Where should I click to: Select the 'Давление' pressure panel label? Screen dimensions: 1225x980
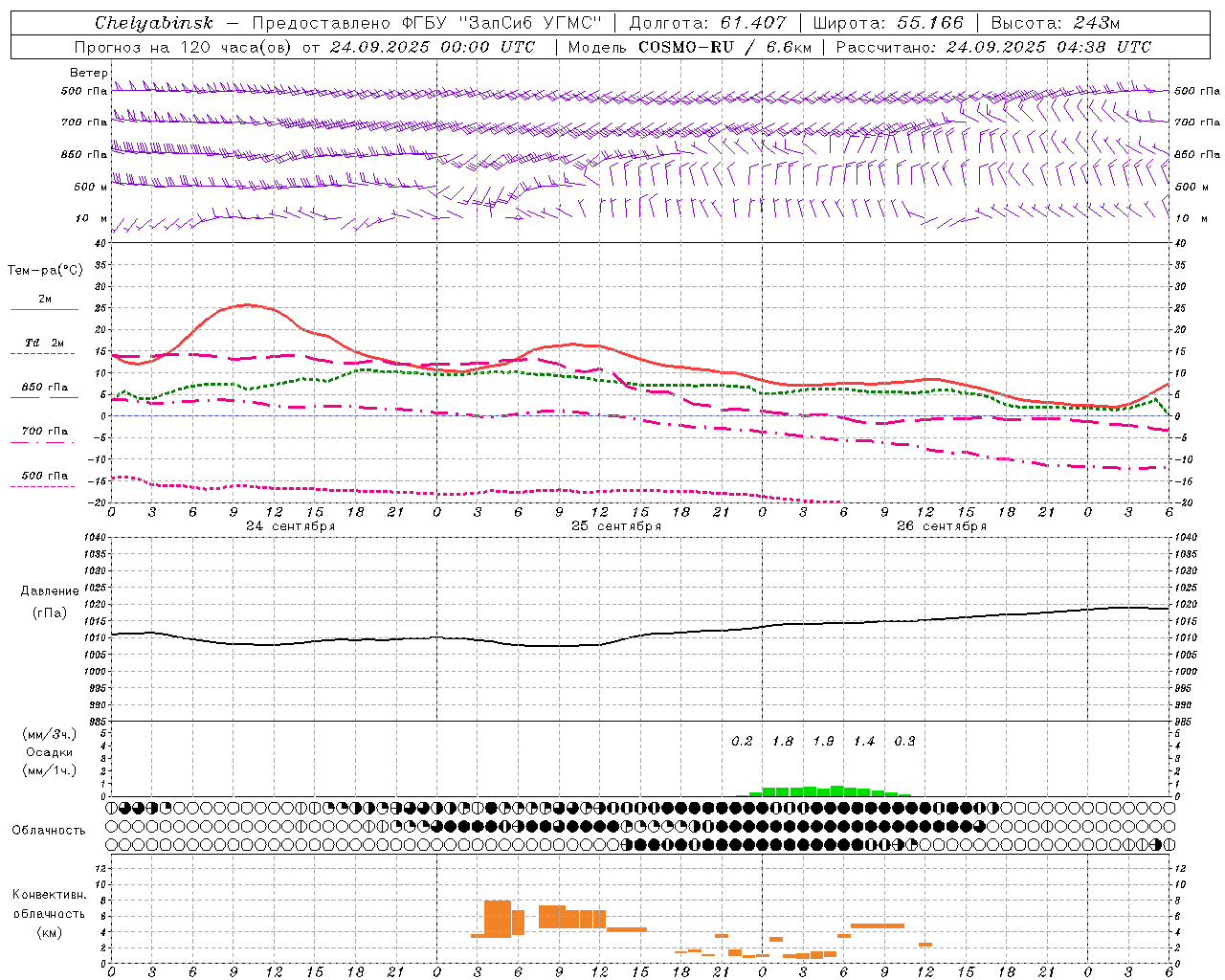tap(50, 591)
